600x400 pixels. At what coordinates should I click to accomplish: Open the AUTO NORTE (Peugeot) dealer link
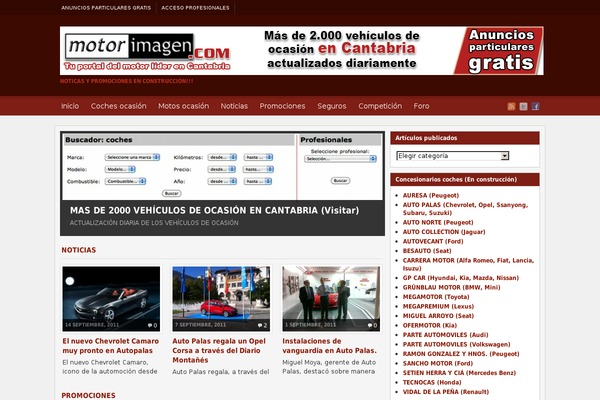pyautogui.click(x=438, y=222)
